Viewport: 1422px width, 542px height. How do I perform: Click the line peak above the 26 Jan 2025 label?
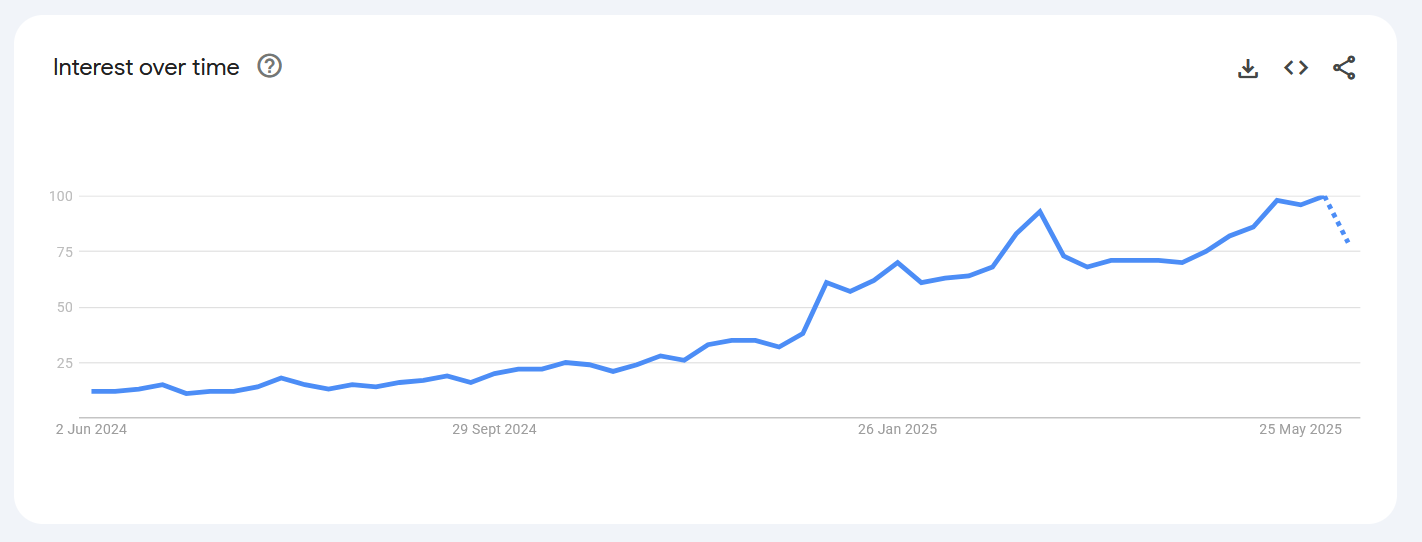(x=897, y=263)
